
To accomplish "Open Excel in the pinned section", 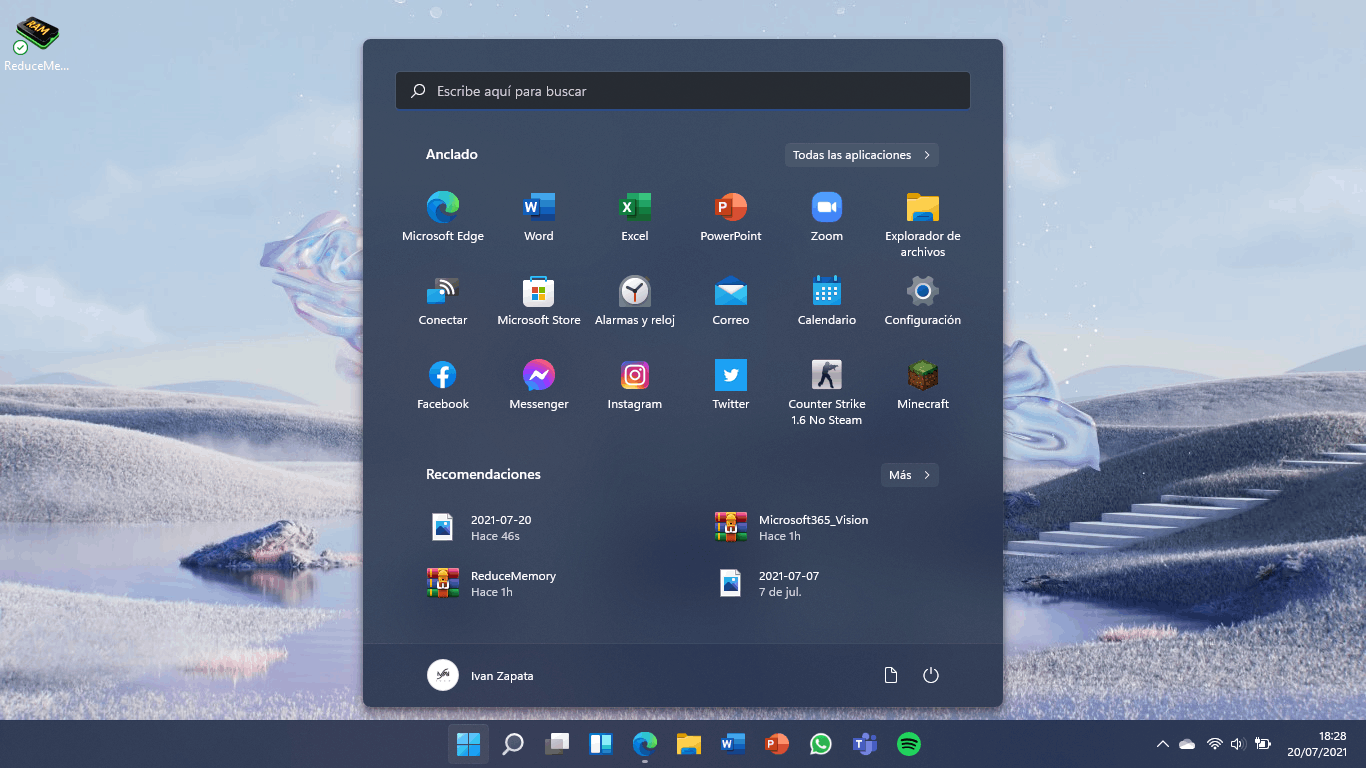I will click(x=635, y=217).
